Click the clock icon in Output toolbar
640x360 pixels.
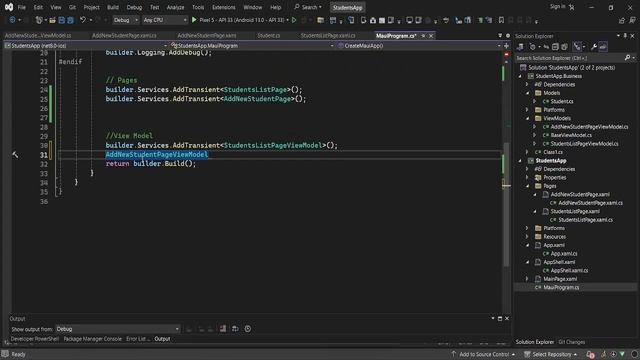click(x=248, y=329)
